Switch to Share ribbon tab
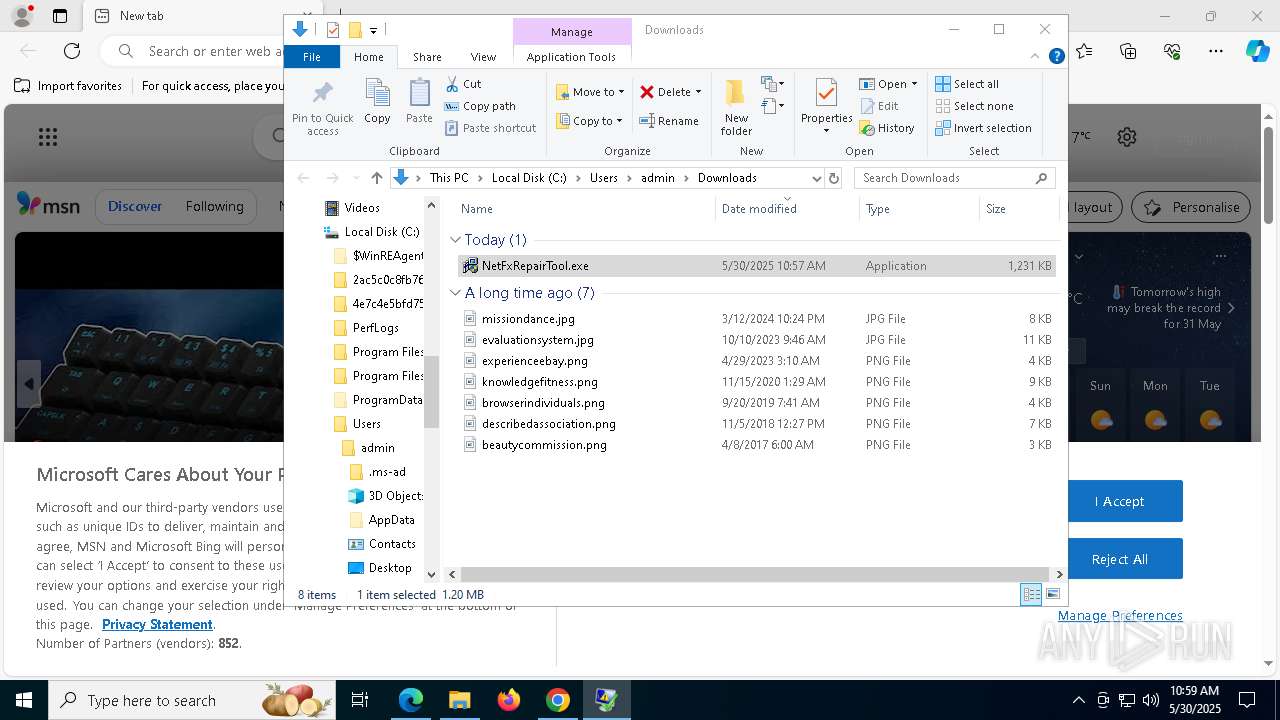The width and height of the screenshot is (1280, 720). (427, 57)
